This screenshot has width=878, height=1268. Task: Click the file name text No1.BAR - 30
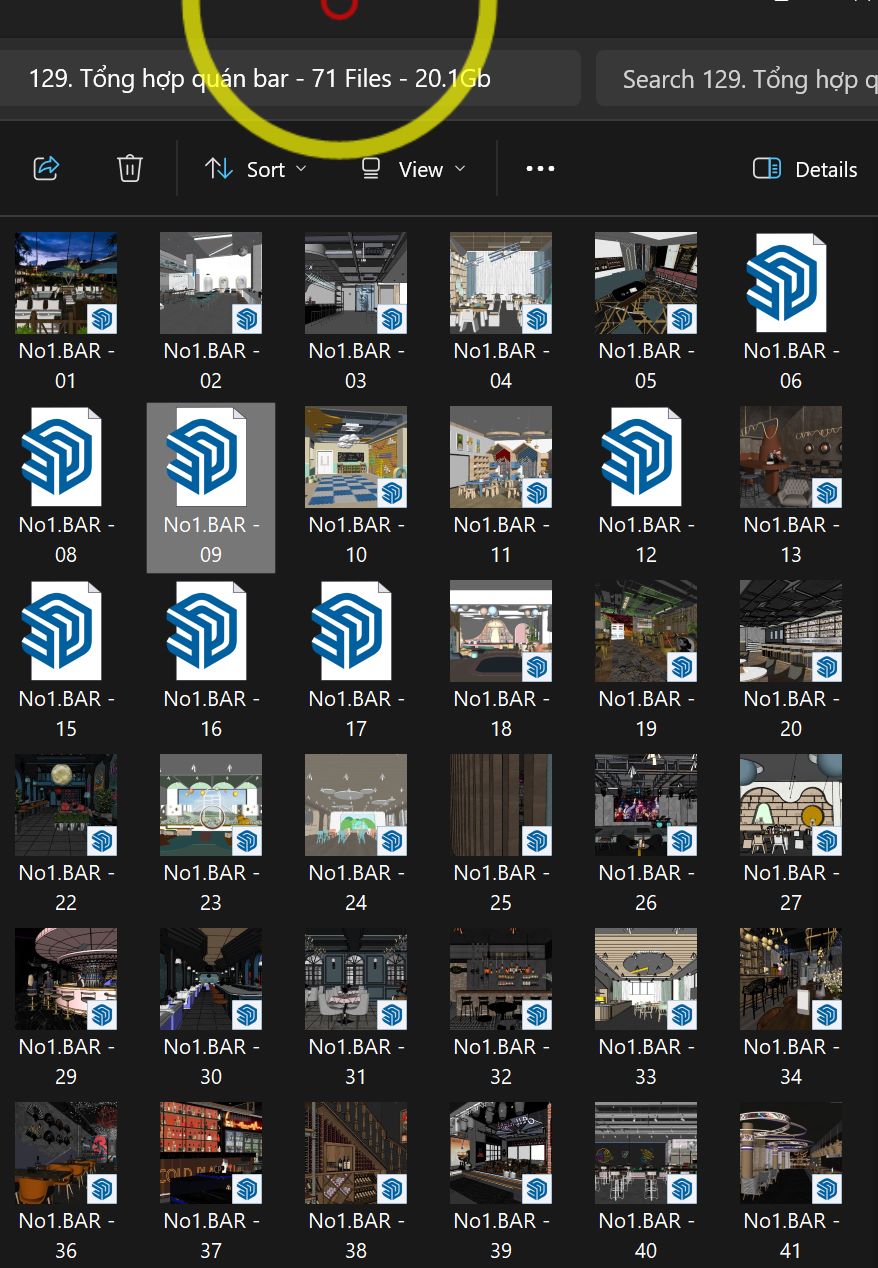pyautogui.click(x=211, y=1062)
